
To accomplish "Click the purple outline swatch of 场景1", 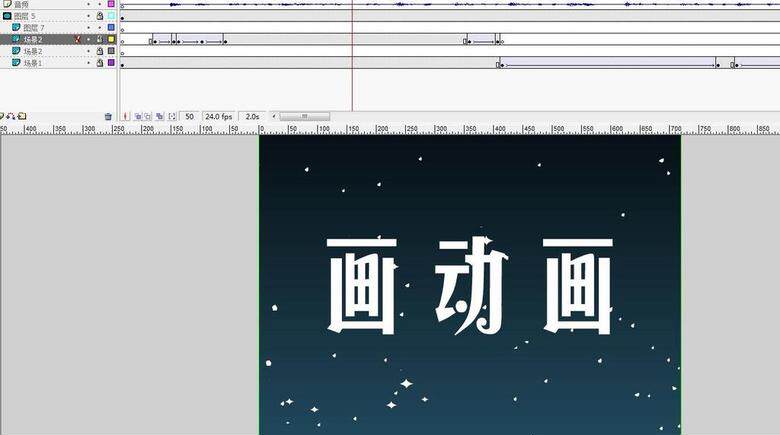I will pos(111,63).
